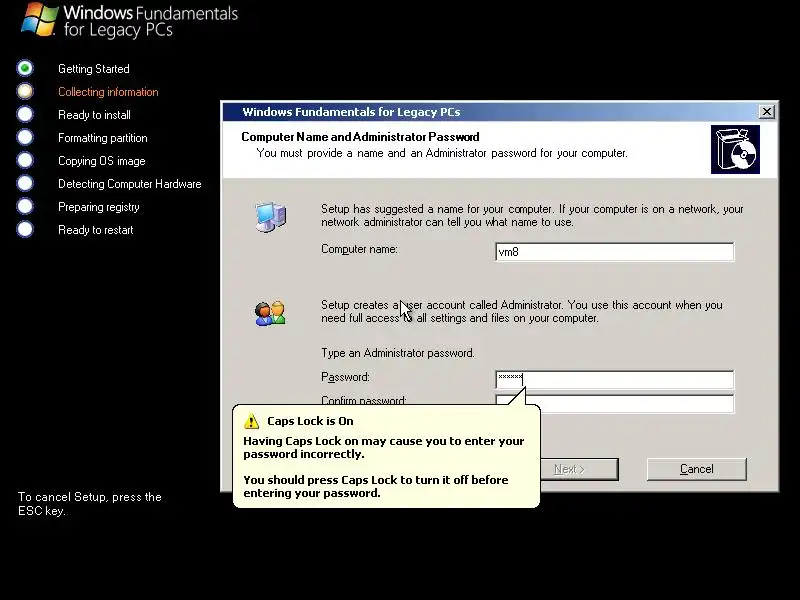The width and height of the screenshot is (800, 600).
Task: Click the Collecting information step indicator
Action: [25, 91]
